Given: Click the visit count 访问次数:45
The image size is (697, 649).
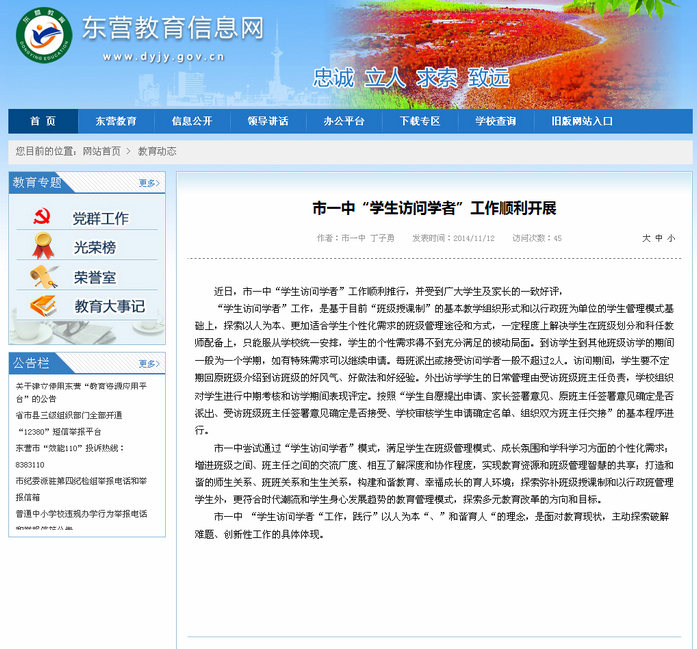Looking at the screenshot, I should pyautogui.click(x=537, y=238).
